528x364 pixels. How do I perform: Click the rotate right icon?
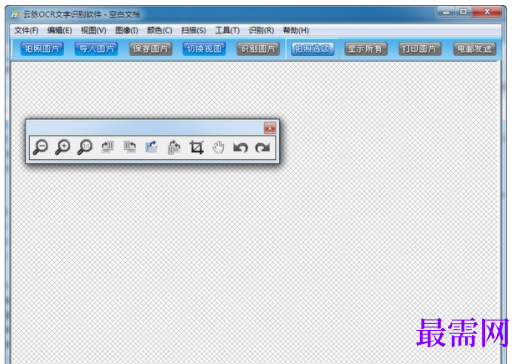[x=107, y=147]
